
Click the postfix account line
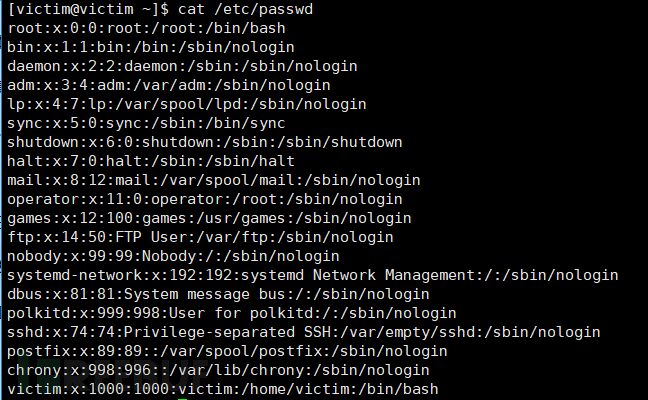227,351
